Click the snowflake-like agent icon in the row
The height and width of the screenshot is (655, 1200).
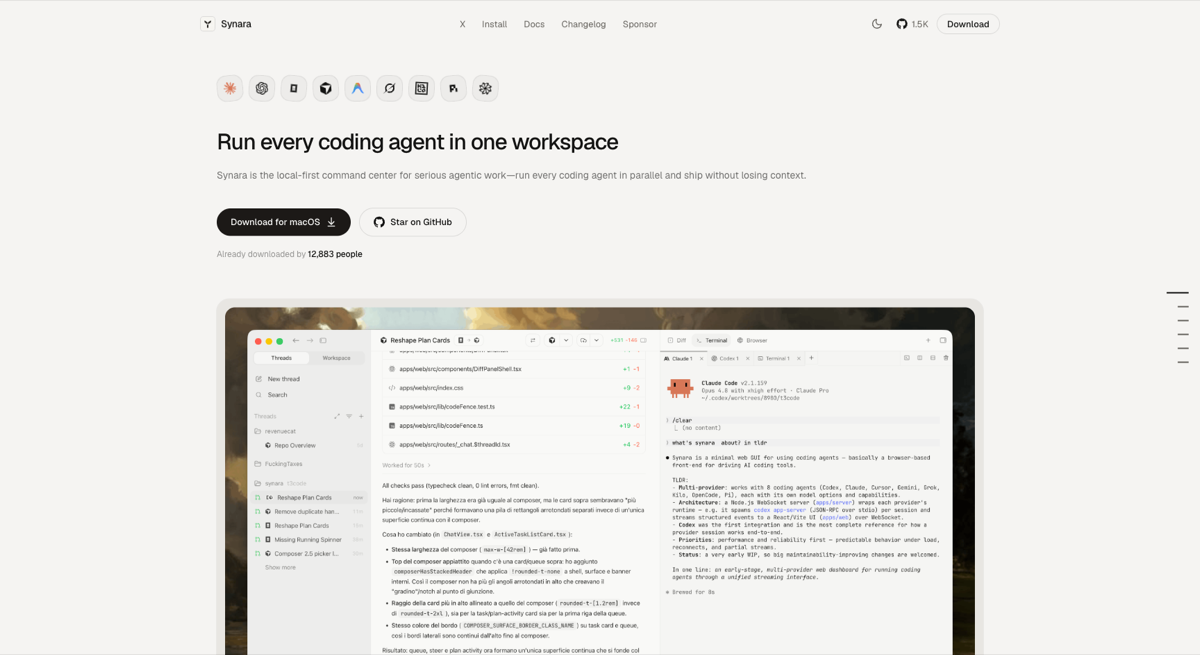pyautogui.click(x=485, y=88)
